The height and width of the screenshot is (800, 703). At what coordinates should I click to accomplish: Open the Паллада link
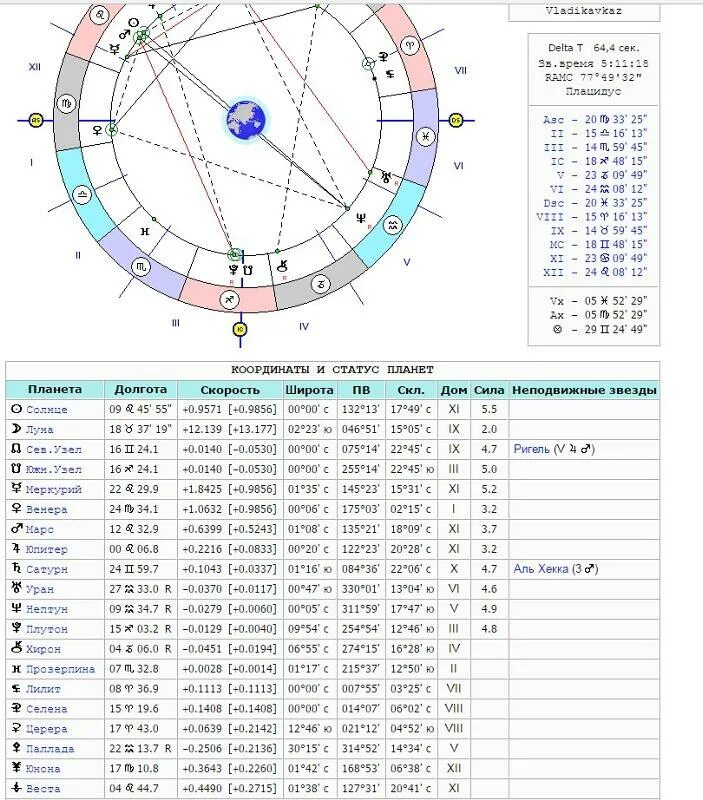pyautogui.click(x=50, y=749)
